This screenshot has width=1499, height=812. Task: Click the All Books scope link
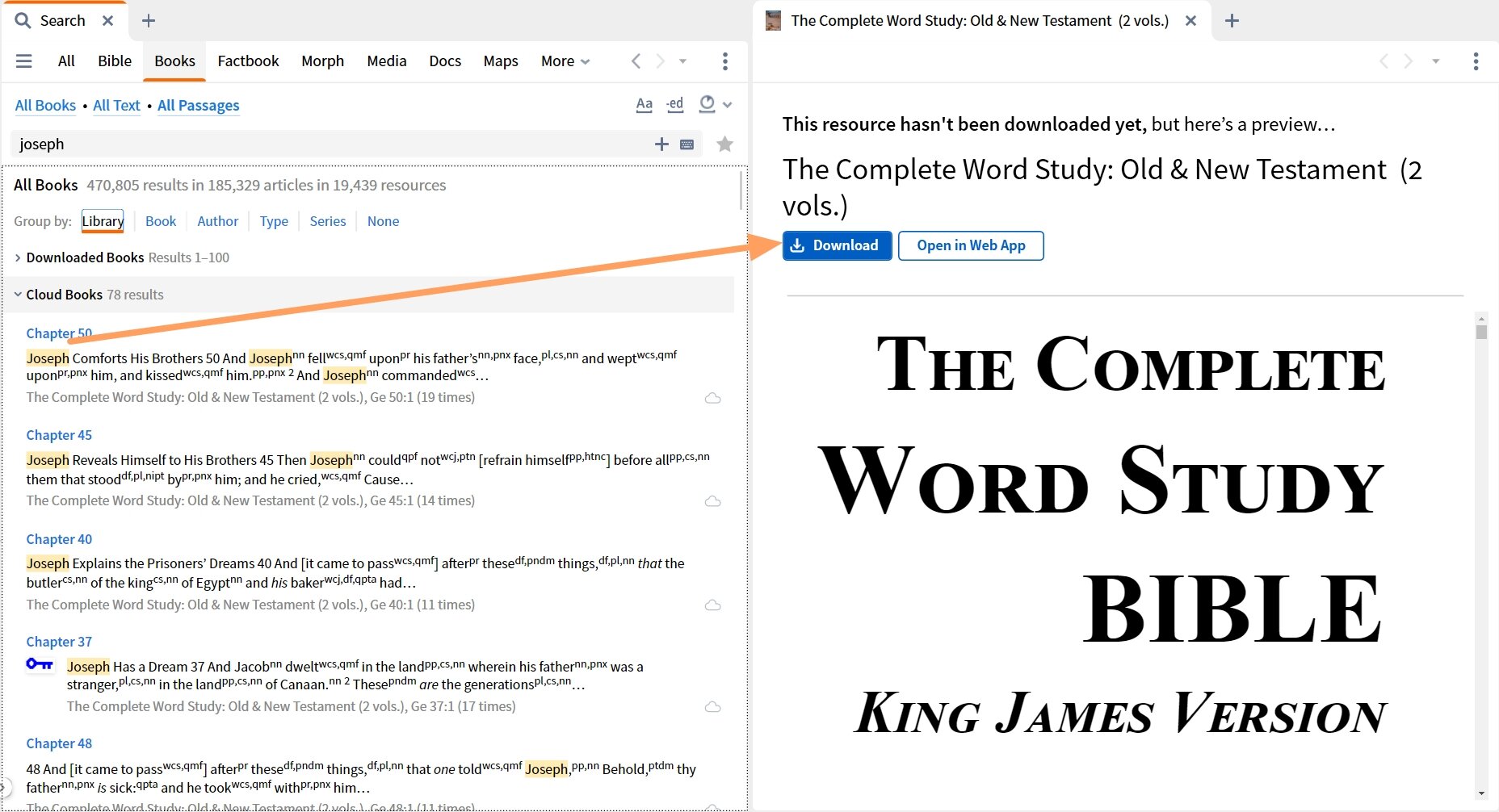(45, 105)
